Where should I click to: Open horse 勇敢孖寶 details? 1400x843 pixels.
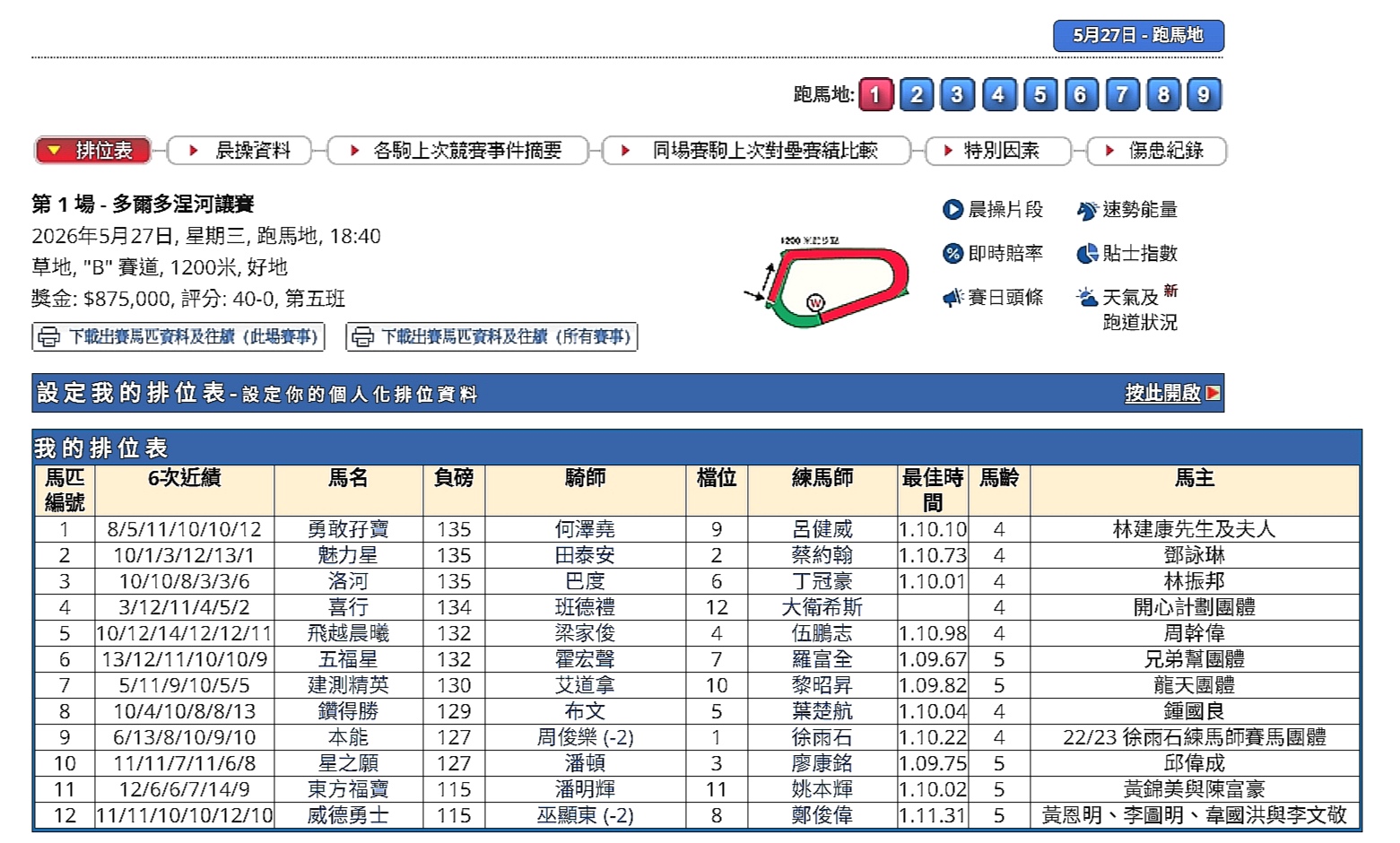(x=348, y=529)
